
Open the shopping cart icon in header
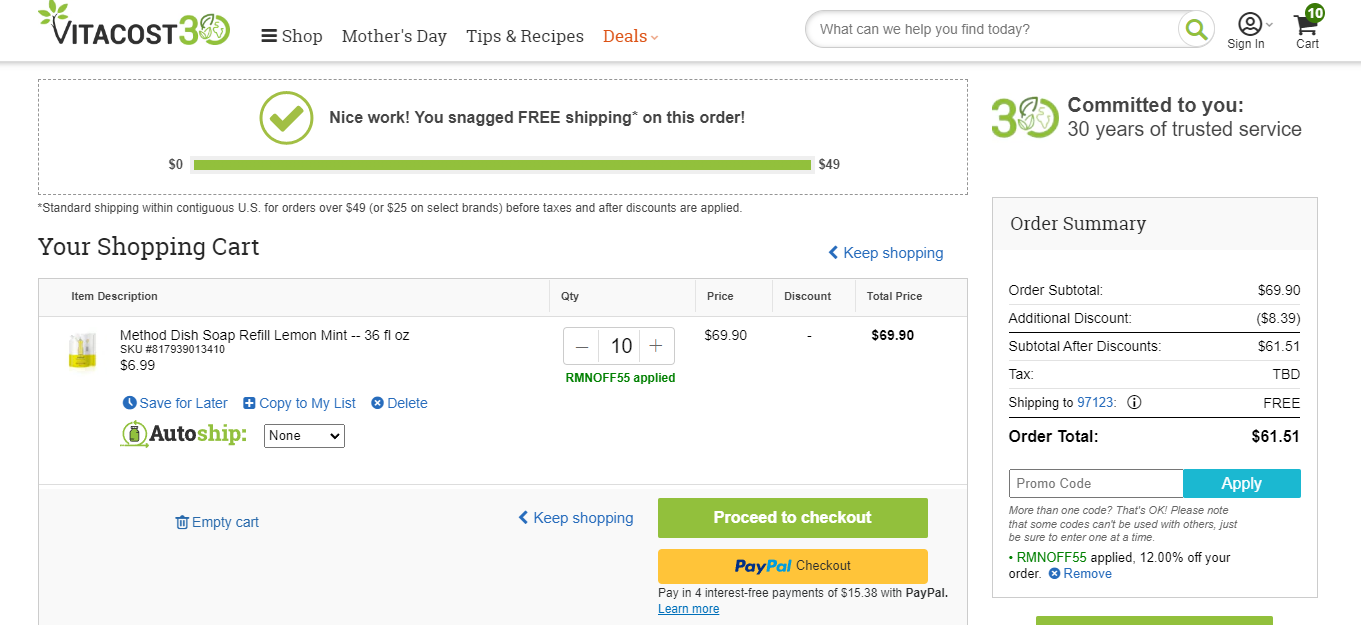1307,28
